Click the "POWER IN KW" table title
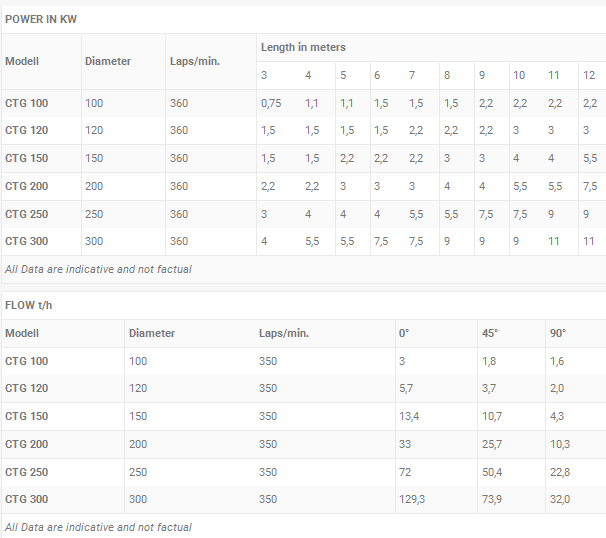 point(41,19)
